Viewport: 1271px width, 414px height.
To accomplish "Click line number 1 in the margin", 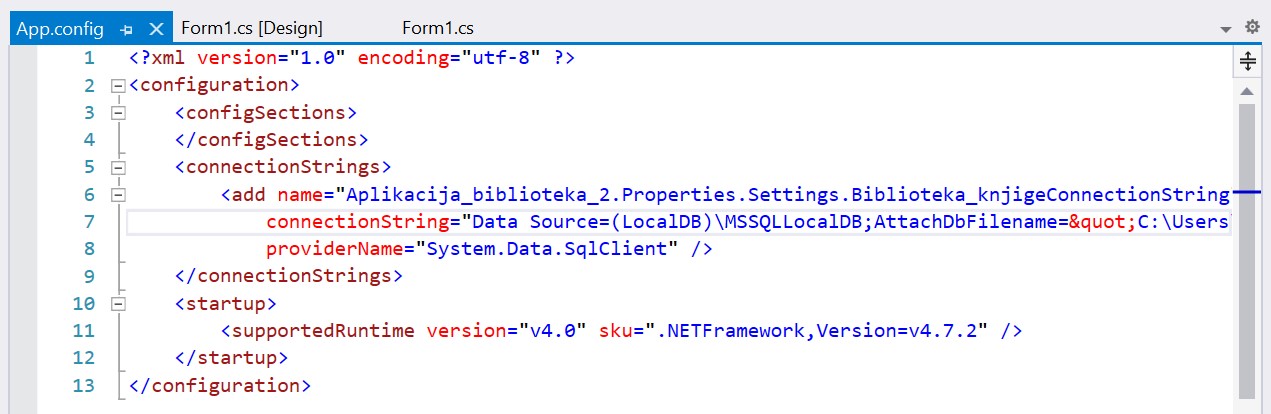I will pos(89,58).
